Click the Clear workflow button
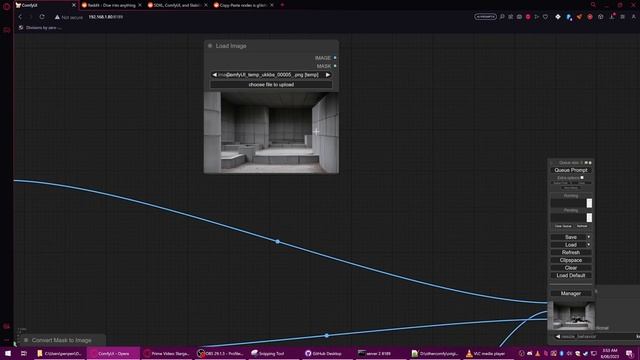Screen dimensions: 640x360 pos(571,268)
